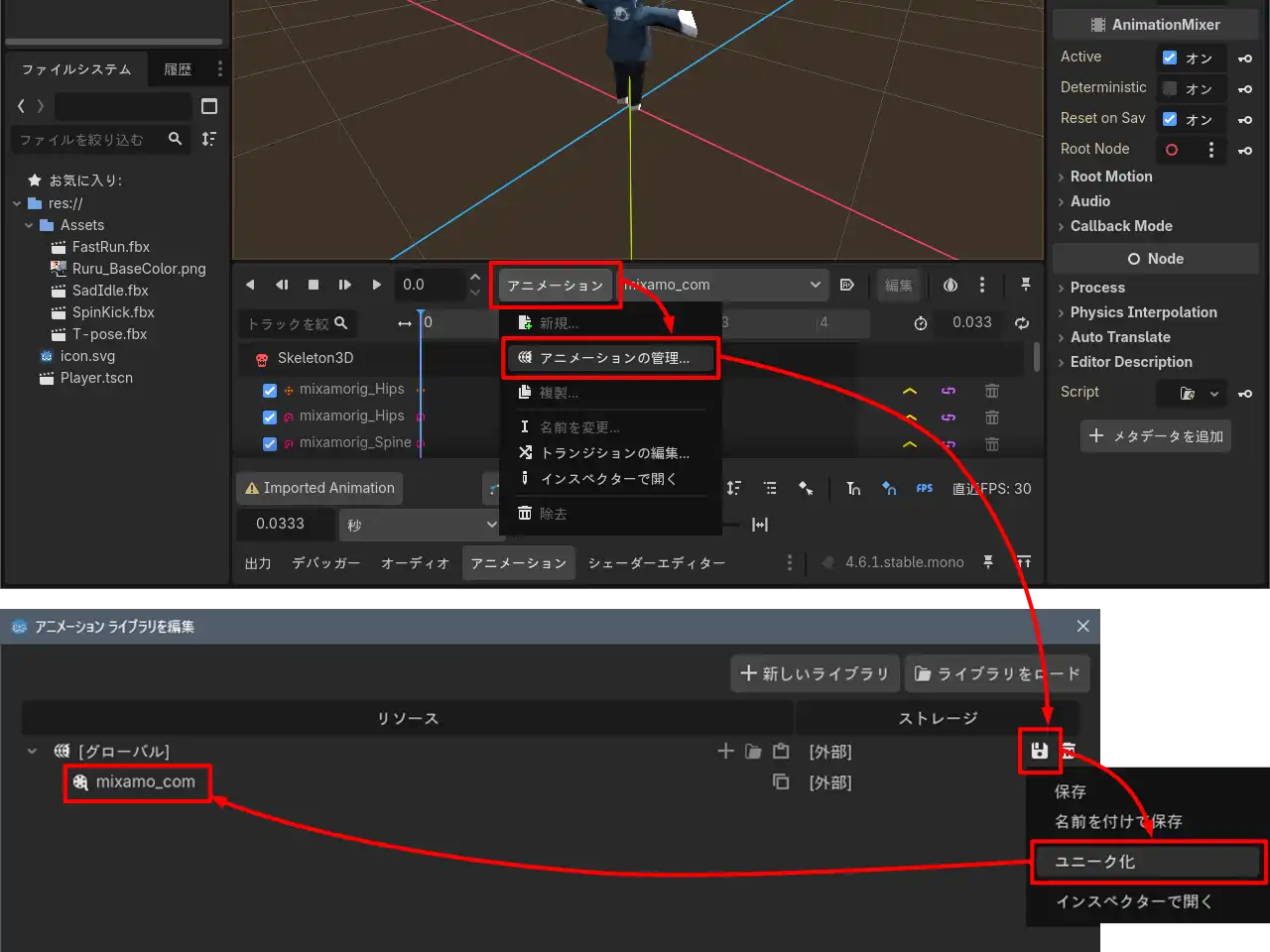Expand the Root Motion section
Screen dimensions: 1270x952
1110,177
